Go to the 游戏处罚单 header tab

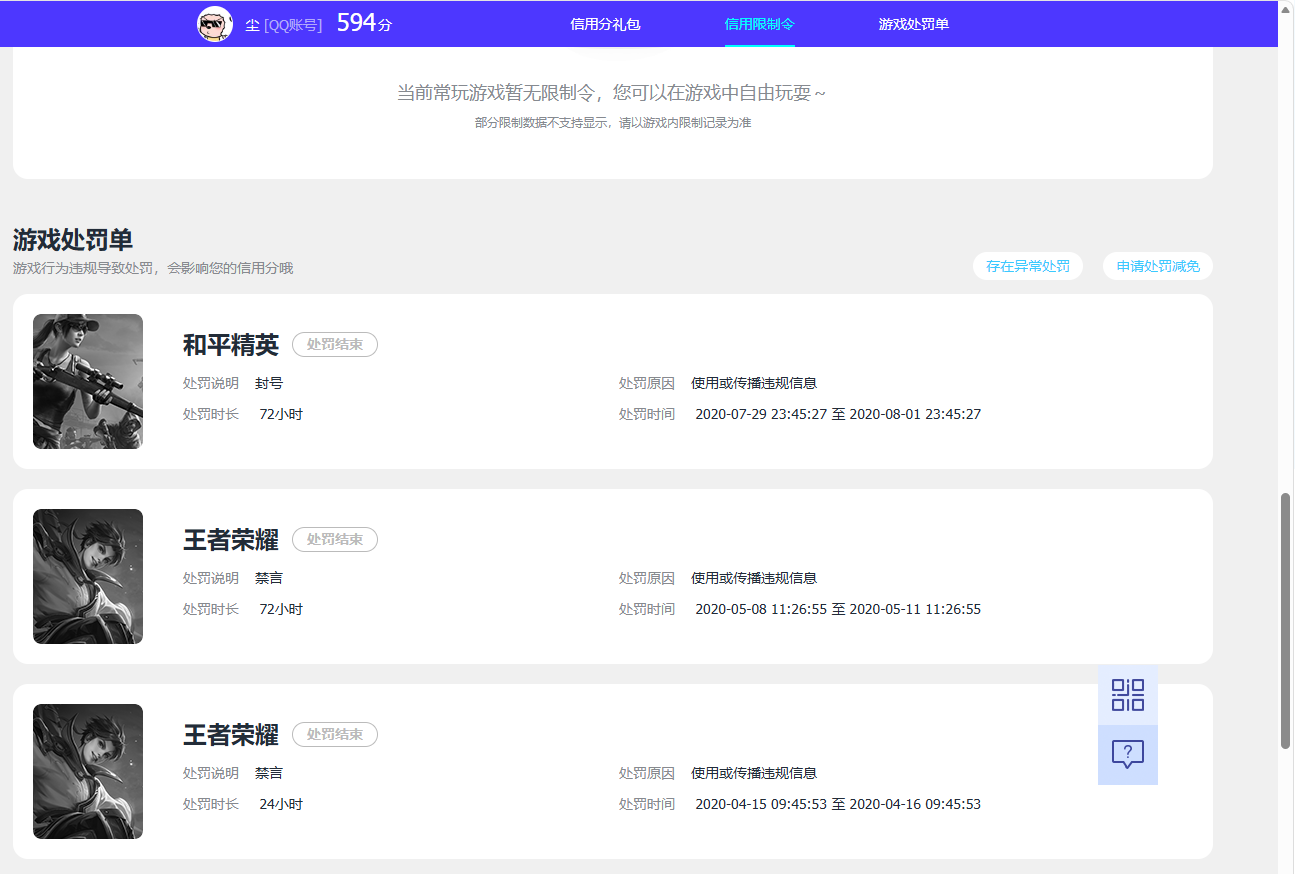tap(914, 24)
